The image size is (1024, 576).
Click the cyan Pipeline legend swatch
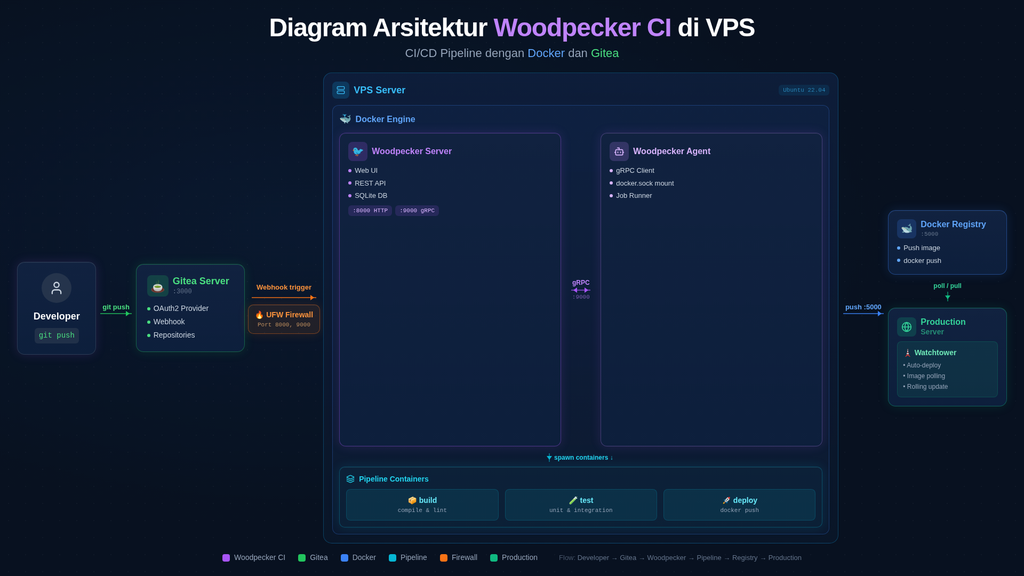[392, 558]
